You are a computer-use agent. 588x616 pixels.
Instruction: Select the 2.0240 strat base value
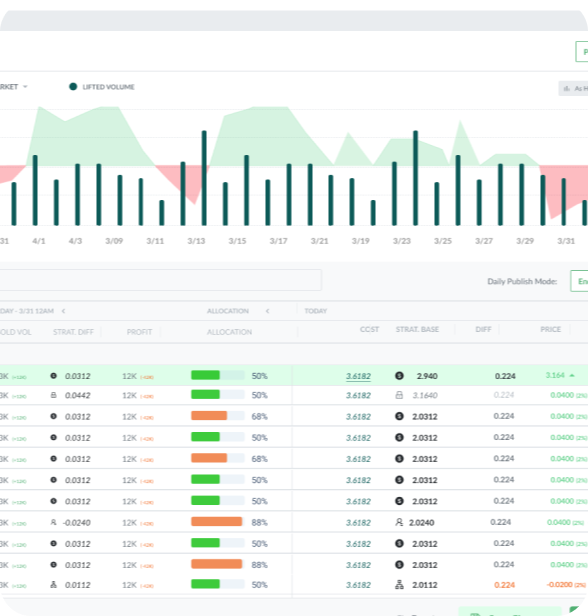(x=421, y=523)
